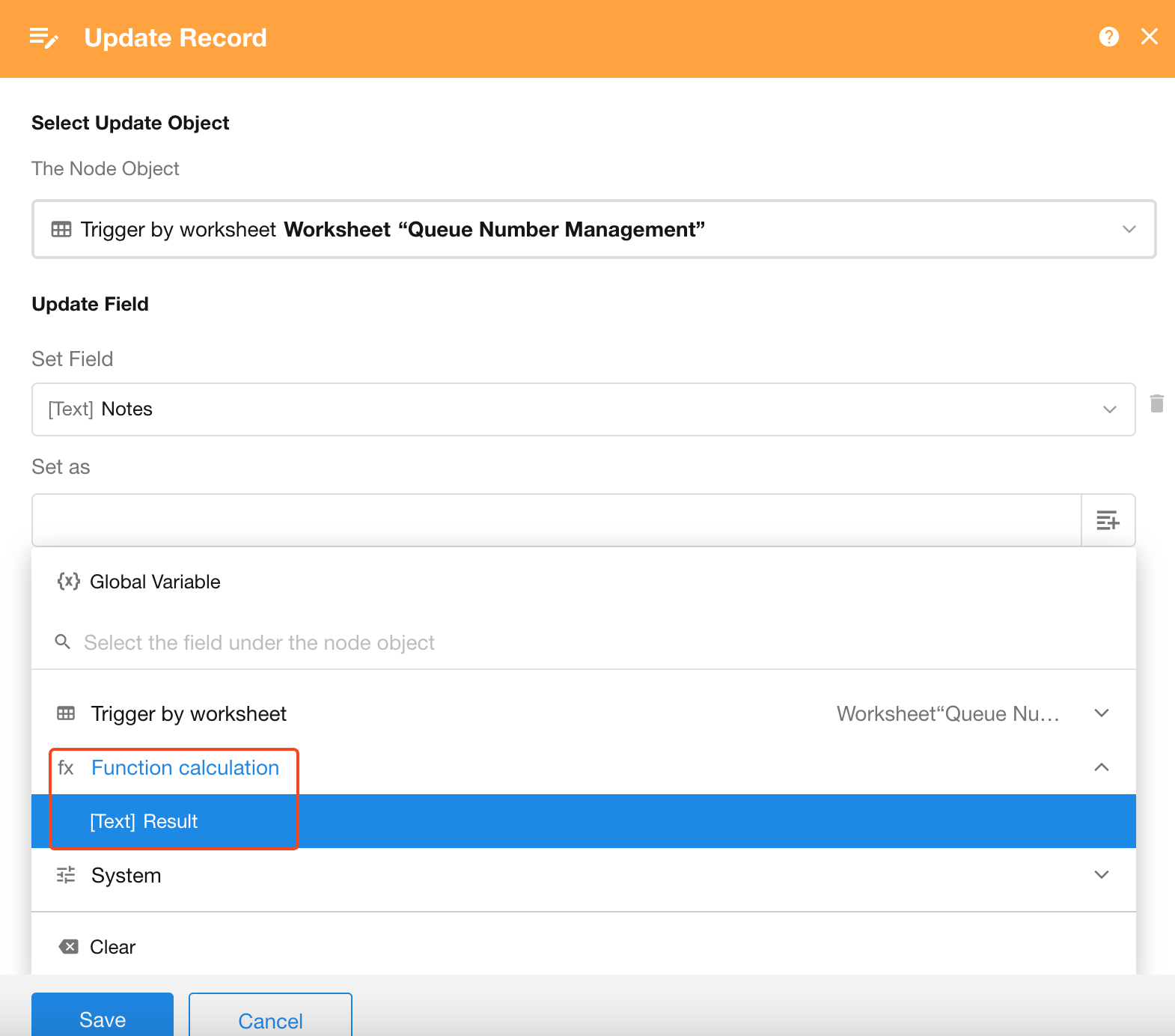The image size is (1175, 1036).
Task: Close the Update Record dialog
Action: point(1149,37)
